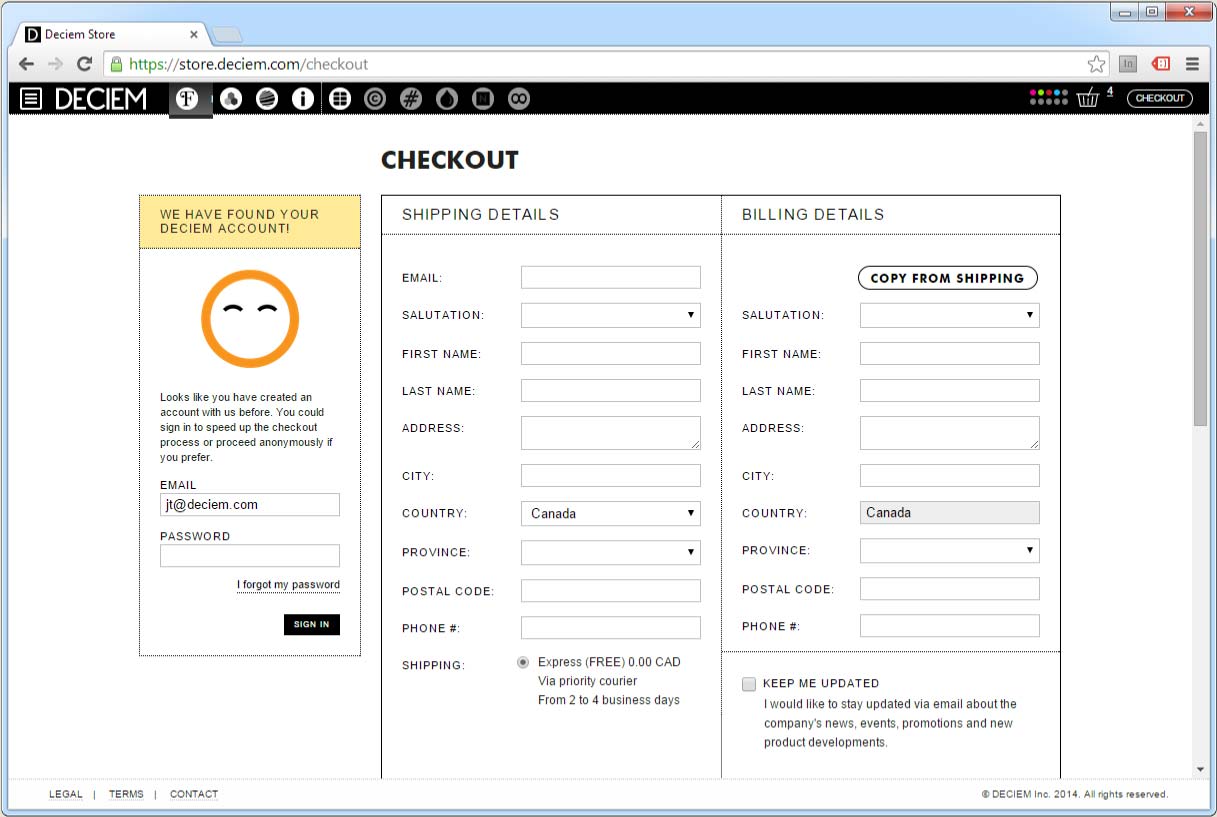Image resolution: width=1217 pixels, height=817 pixels.
Task: Click the Copy From Shipping button
Action: [948, 278]
